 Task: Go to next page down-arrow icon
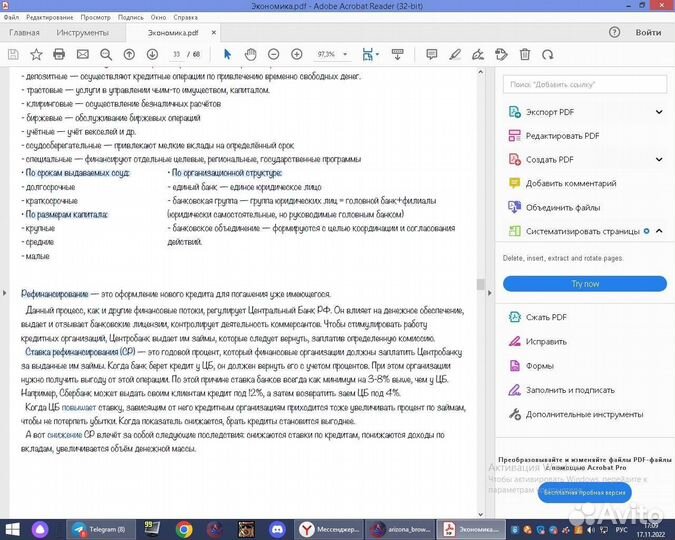[x=152, y=54]
